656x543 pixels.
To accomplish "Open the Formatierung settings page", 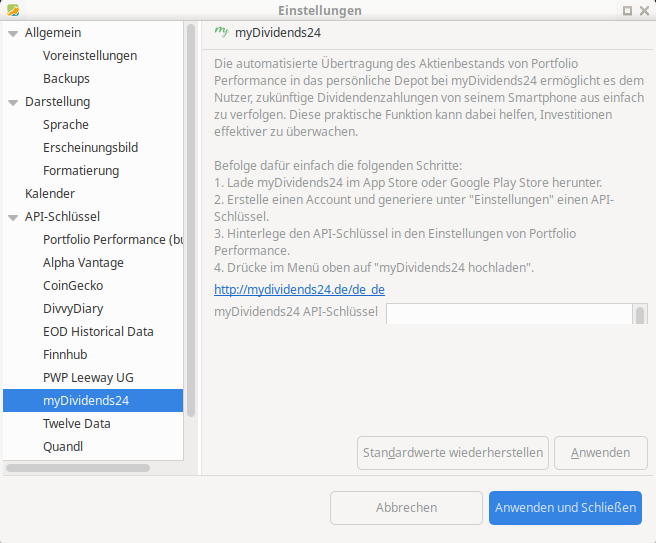I will pos(81,171).
